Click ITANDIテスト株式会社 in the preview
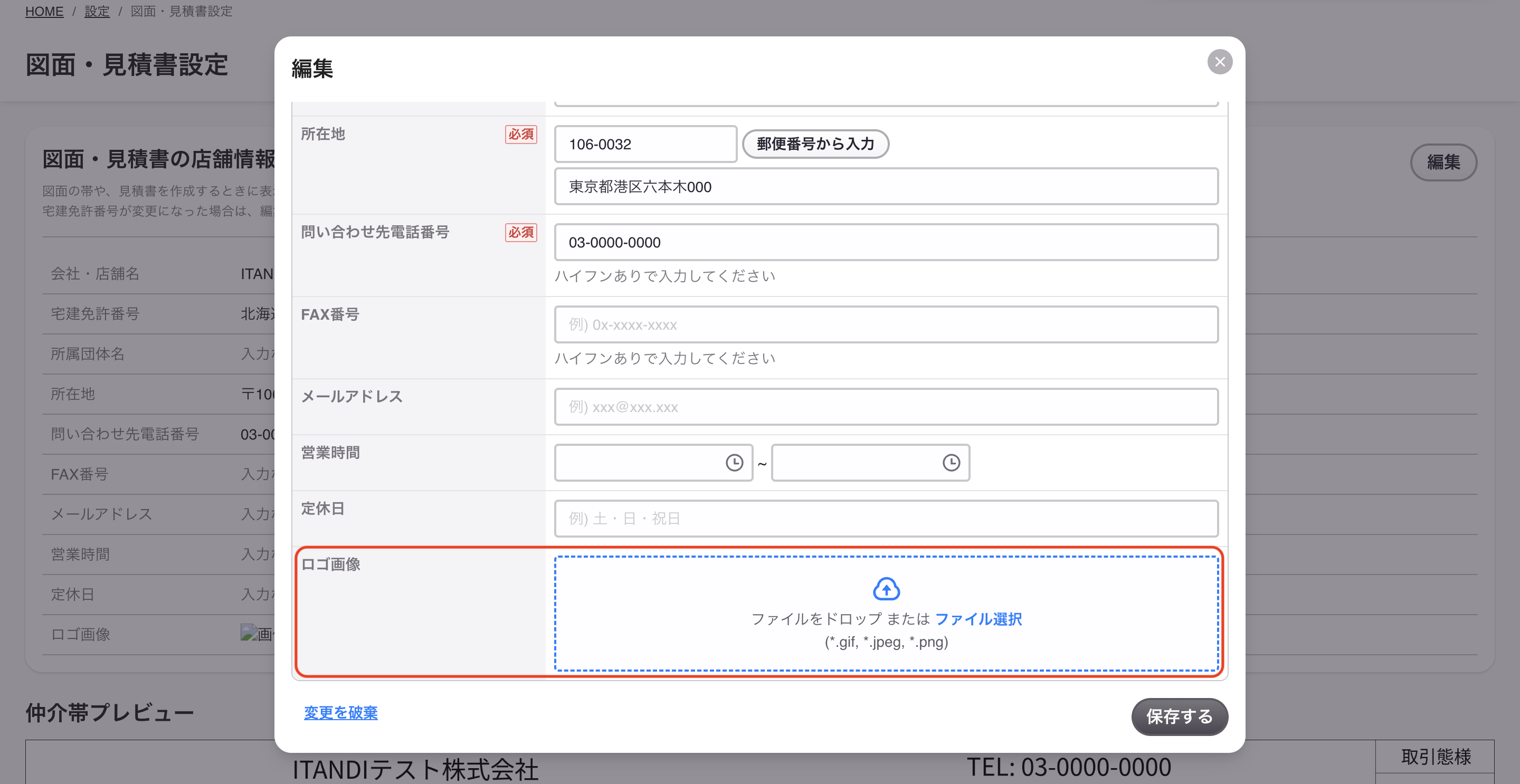This screenshot has width=1520, height=784. click(415, 769)
